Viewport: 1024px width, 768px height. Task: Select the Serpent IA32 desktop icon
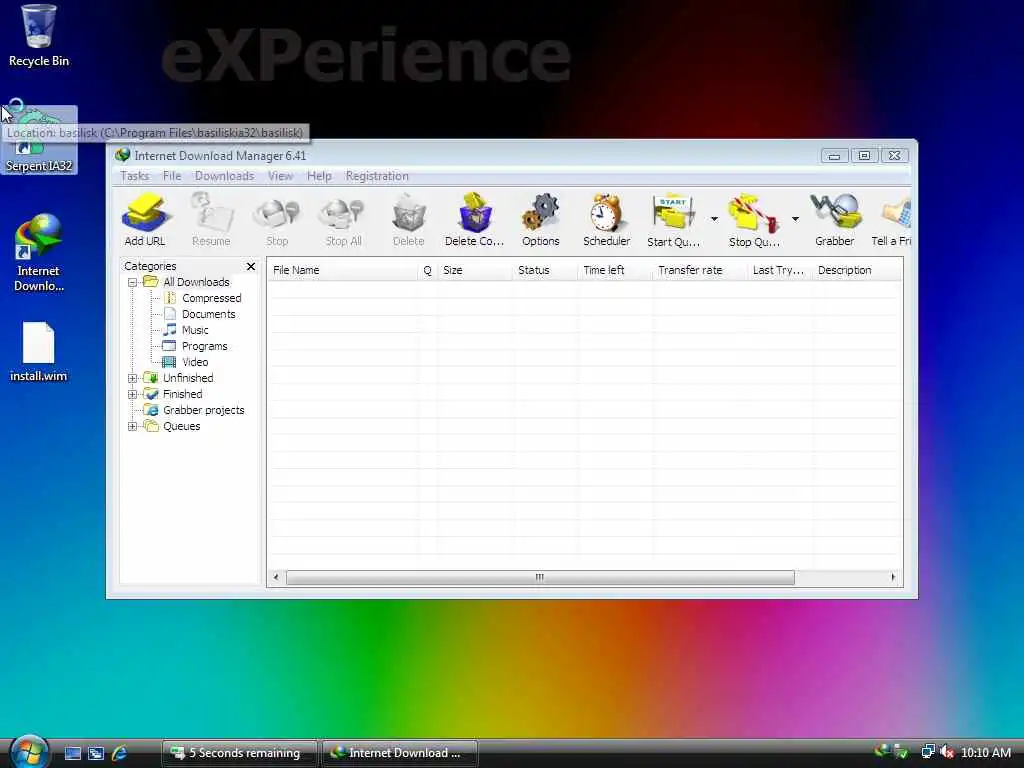click(x=39, y=140)
